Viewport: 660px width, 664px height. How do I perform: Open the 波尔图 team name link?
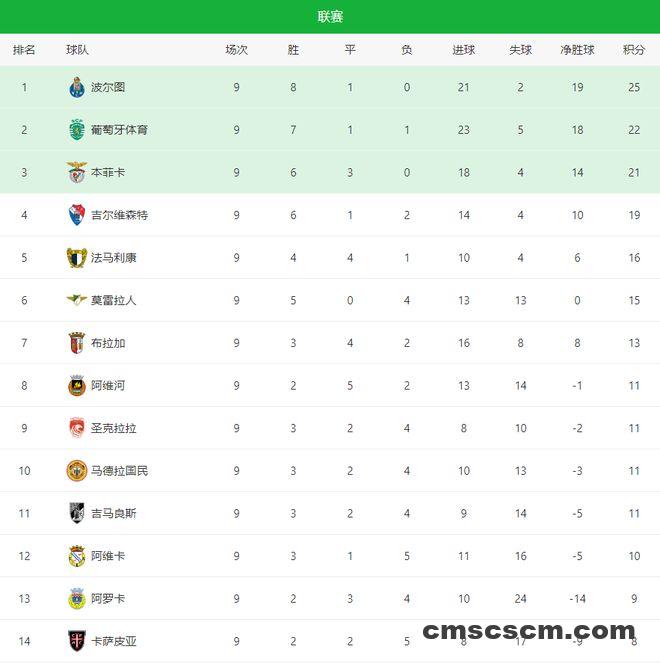pyautogui.click(x=108, y=87)
